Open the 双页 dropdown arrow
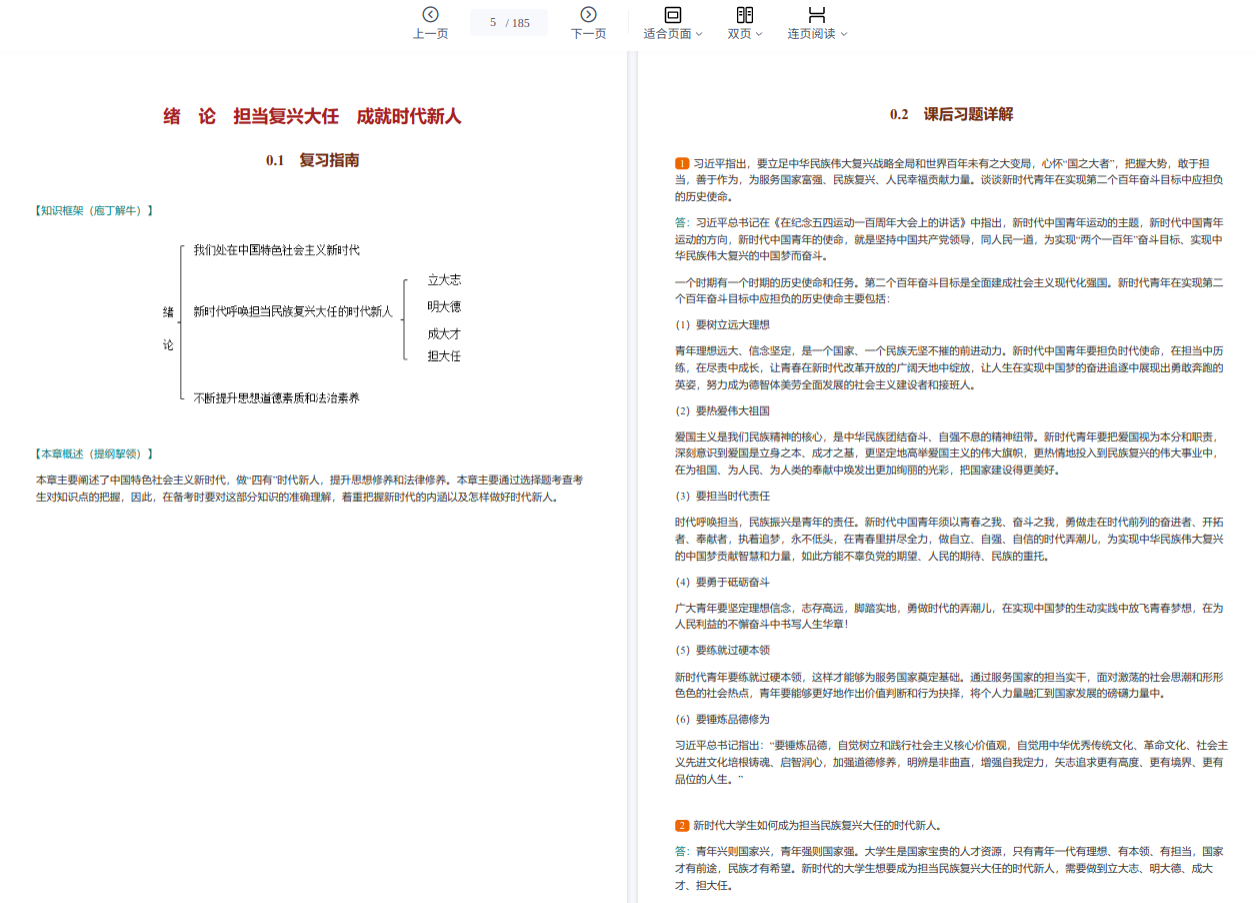 (759, 34)
